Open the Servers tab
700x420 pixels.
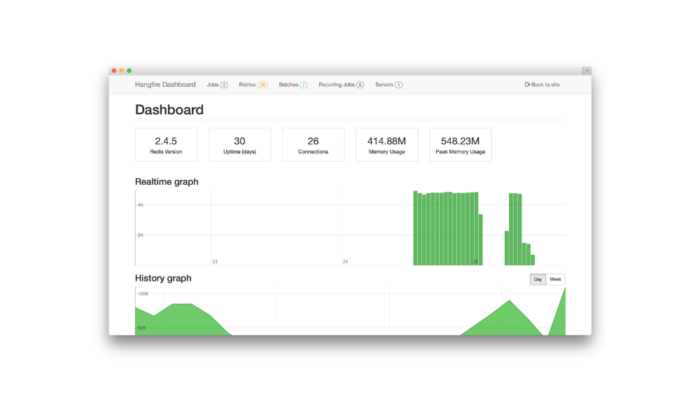[388, 84]
